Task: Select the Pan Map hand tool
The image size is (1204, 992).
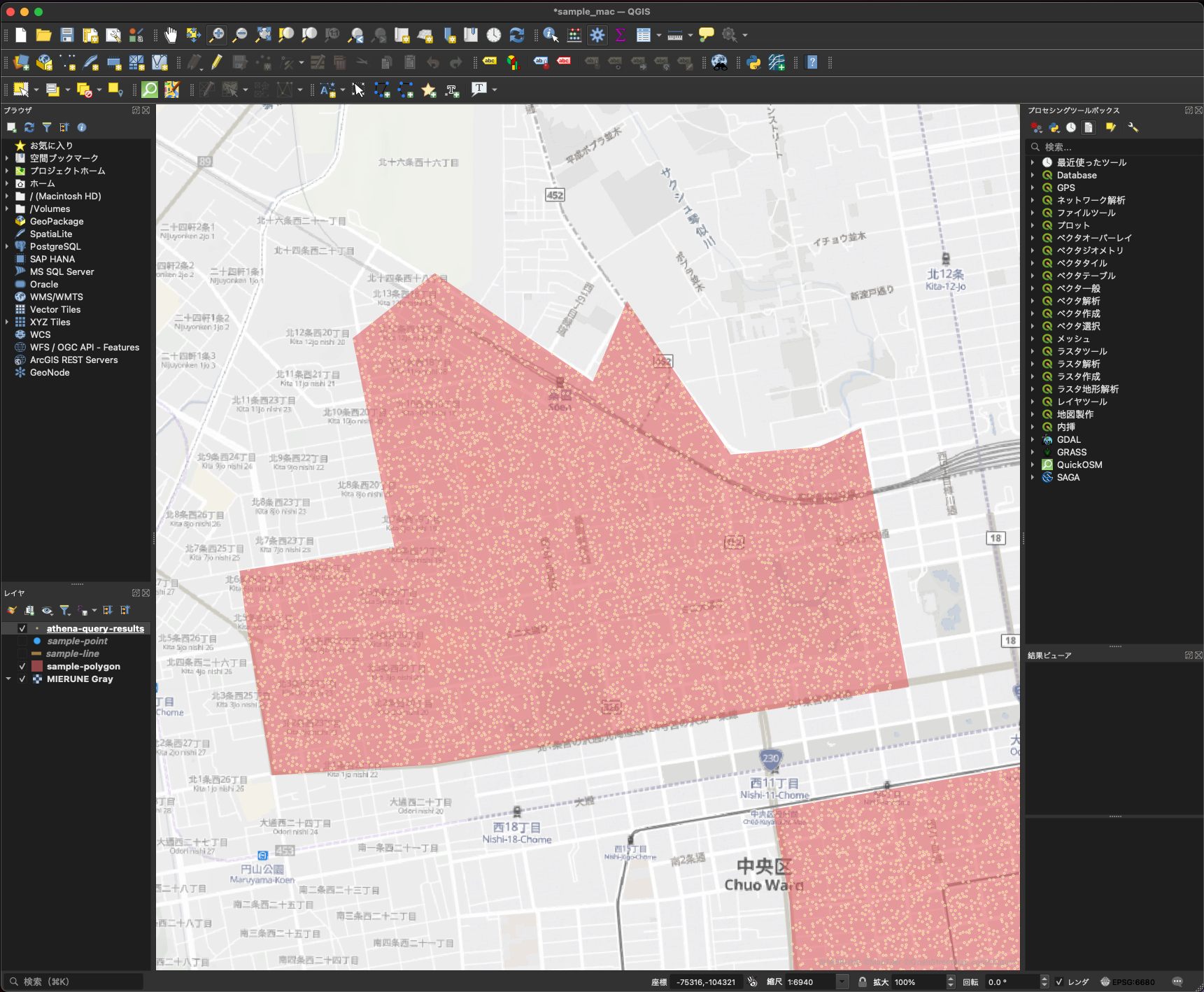Action: 171,35
